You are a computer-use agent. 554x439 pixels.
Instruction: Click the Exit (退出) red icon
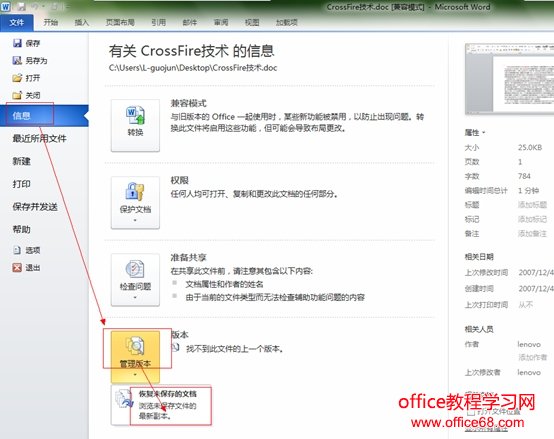(17, 267)
